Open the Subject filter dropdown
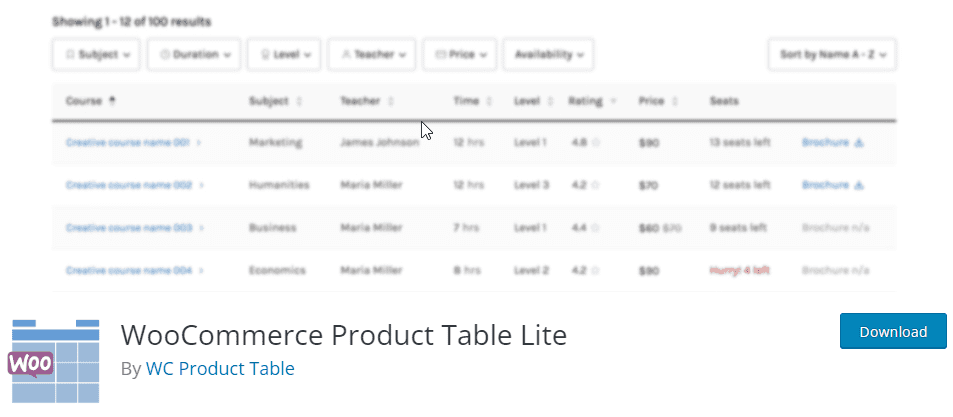Screen dimensions: 953x417 [96, 55]
